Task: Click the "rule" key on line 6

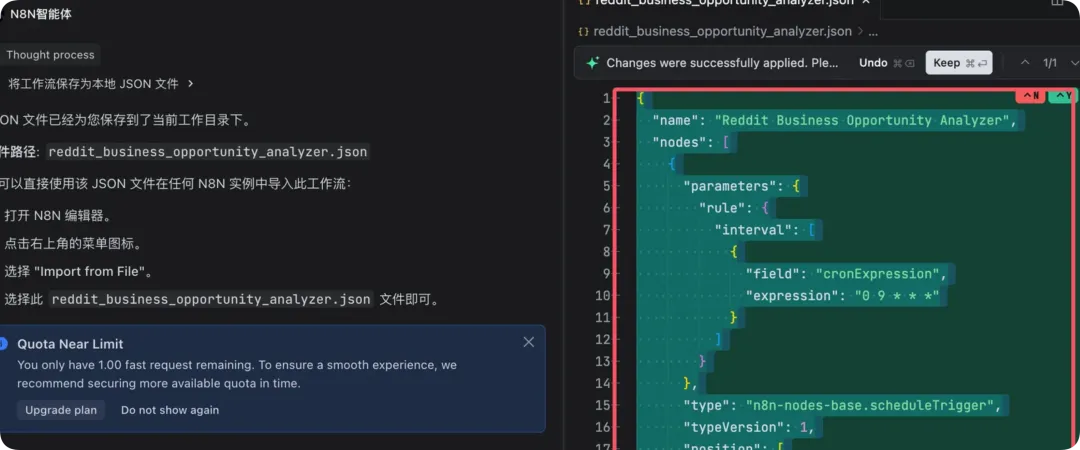Action: pyautogui.click(x=723, y=207)
